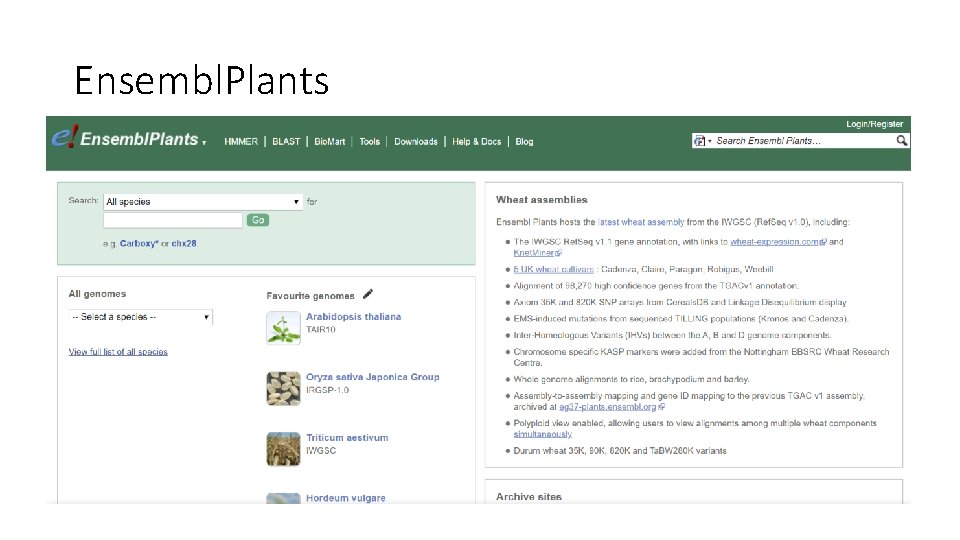
Task: Open the 'Select a species' dropdown
Action: [x=140, y=317]
